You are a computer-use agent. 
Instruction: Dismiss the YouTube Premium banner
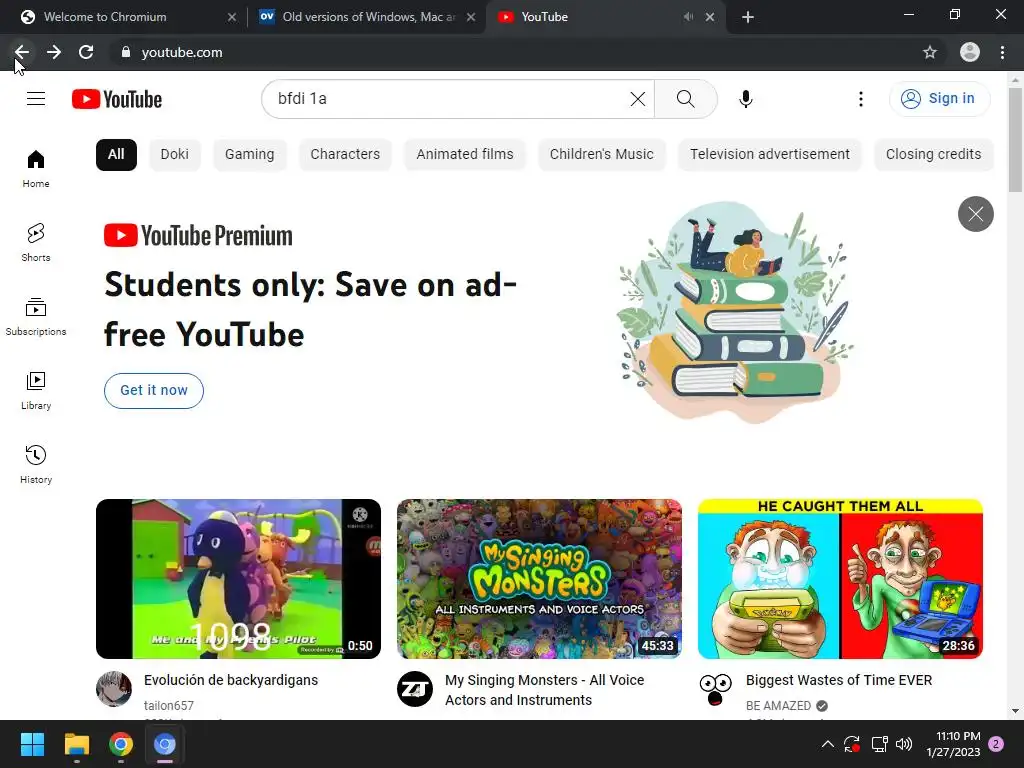pyautogui.click(x=976, y=214)
